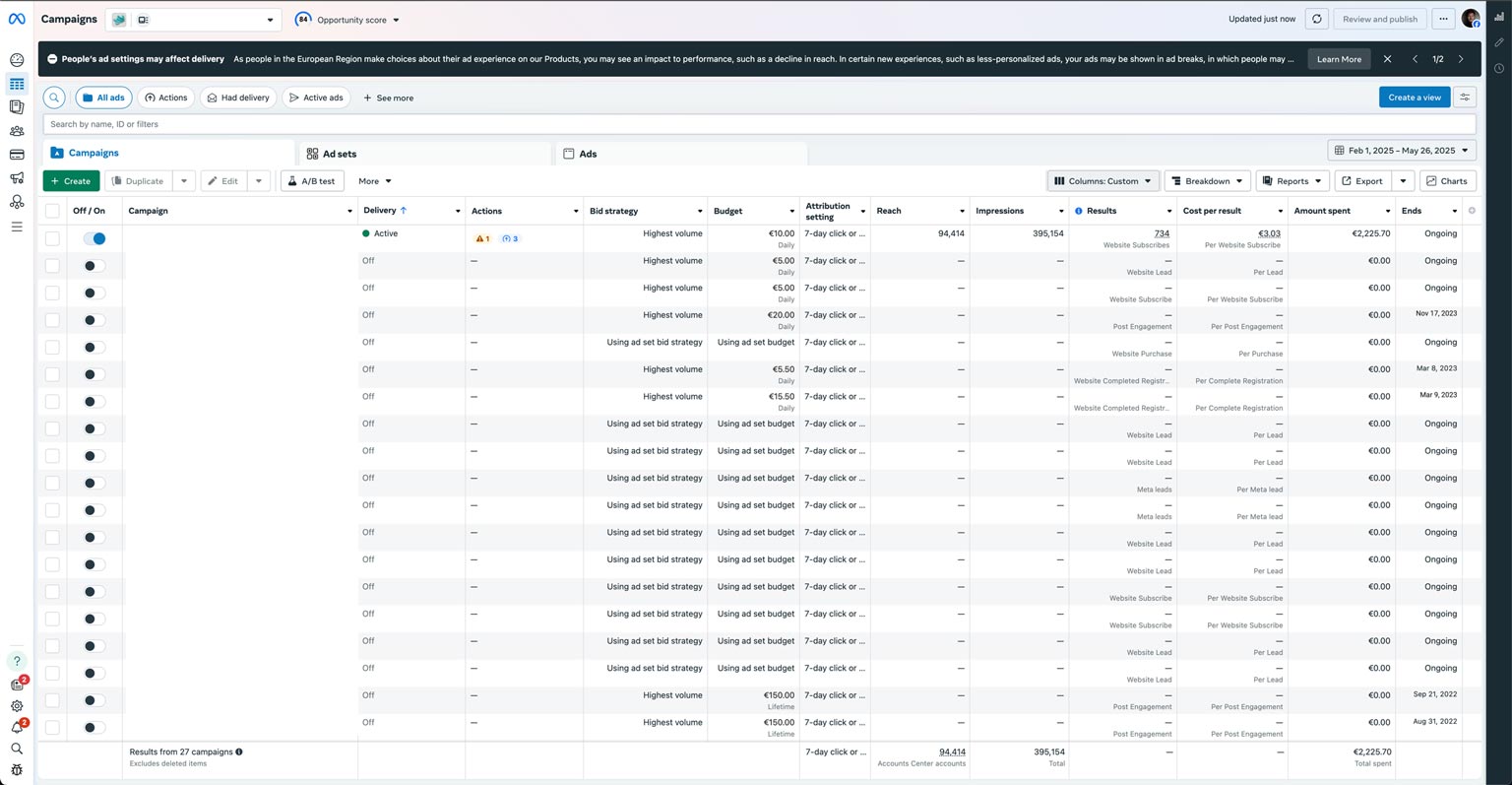Click the bug report icon
1512x785 pixels.
point(17,770)
